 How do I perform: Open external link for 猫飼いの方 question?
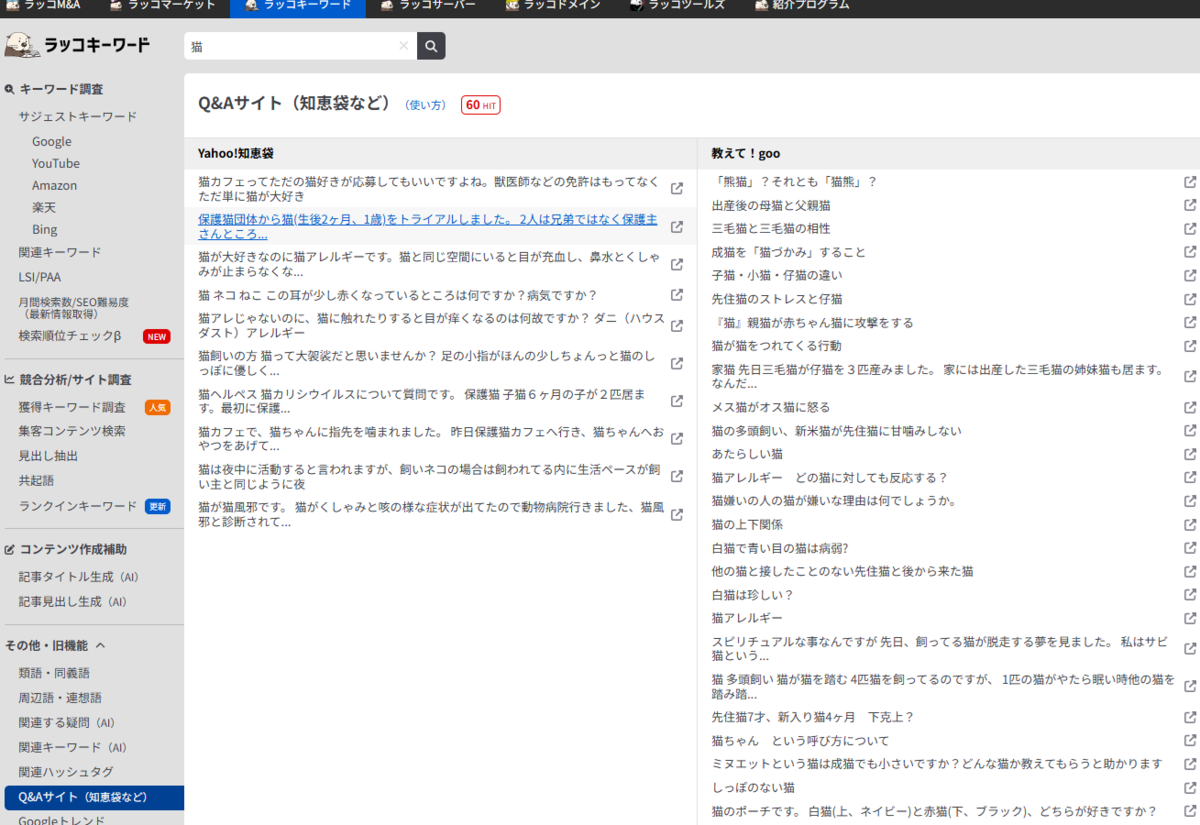coord(677,363)
